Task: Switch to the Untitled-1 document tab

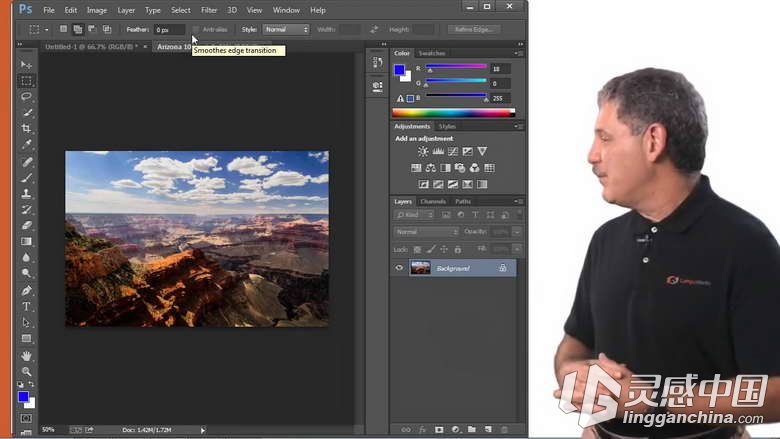Action: coord(92,47)
